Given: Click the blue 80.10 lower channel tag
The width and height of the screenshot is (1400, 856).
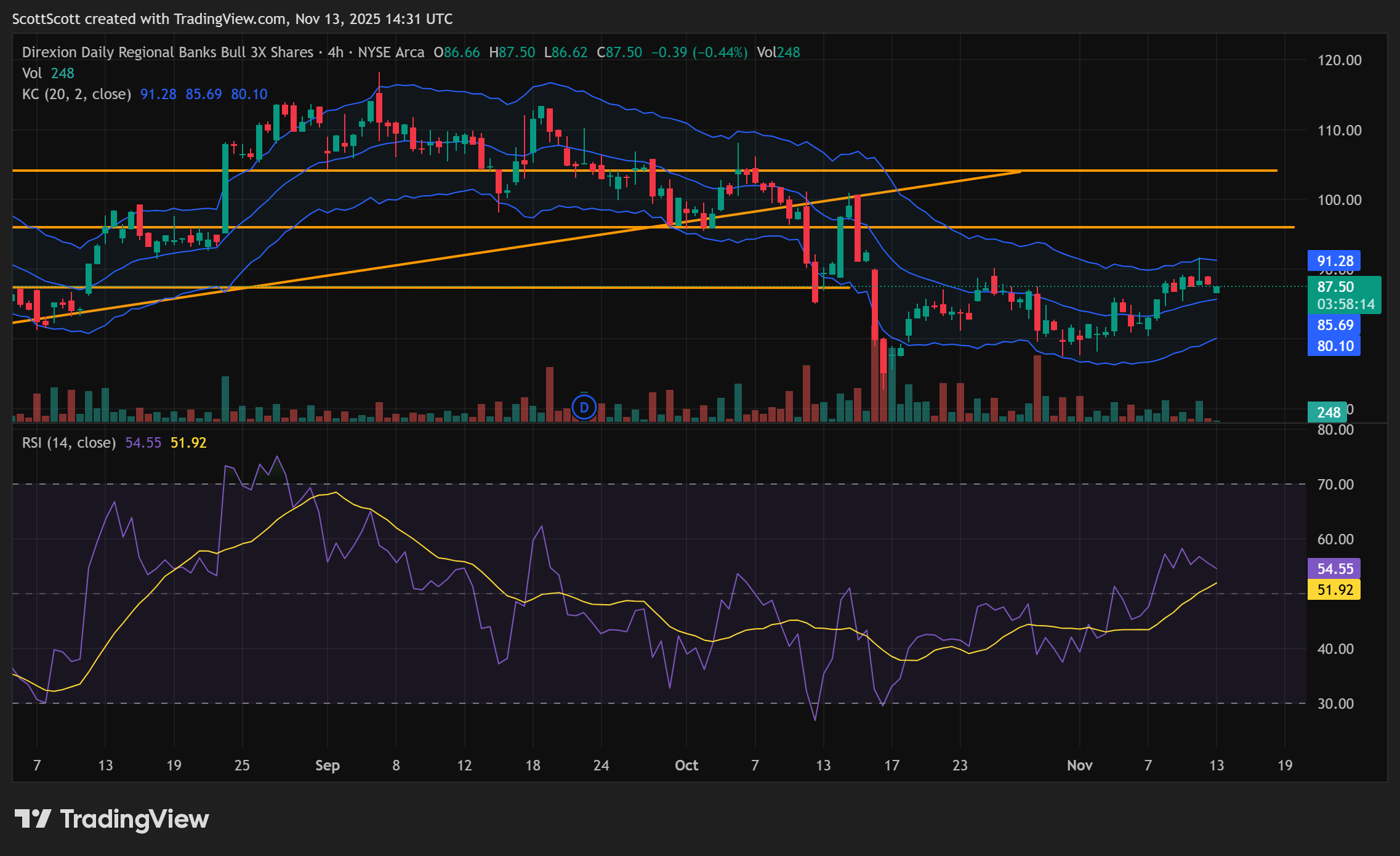Looking at the screenshot, I should (1334, 346).
